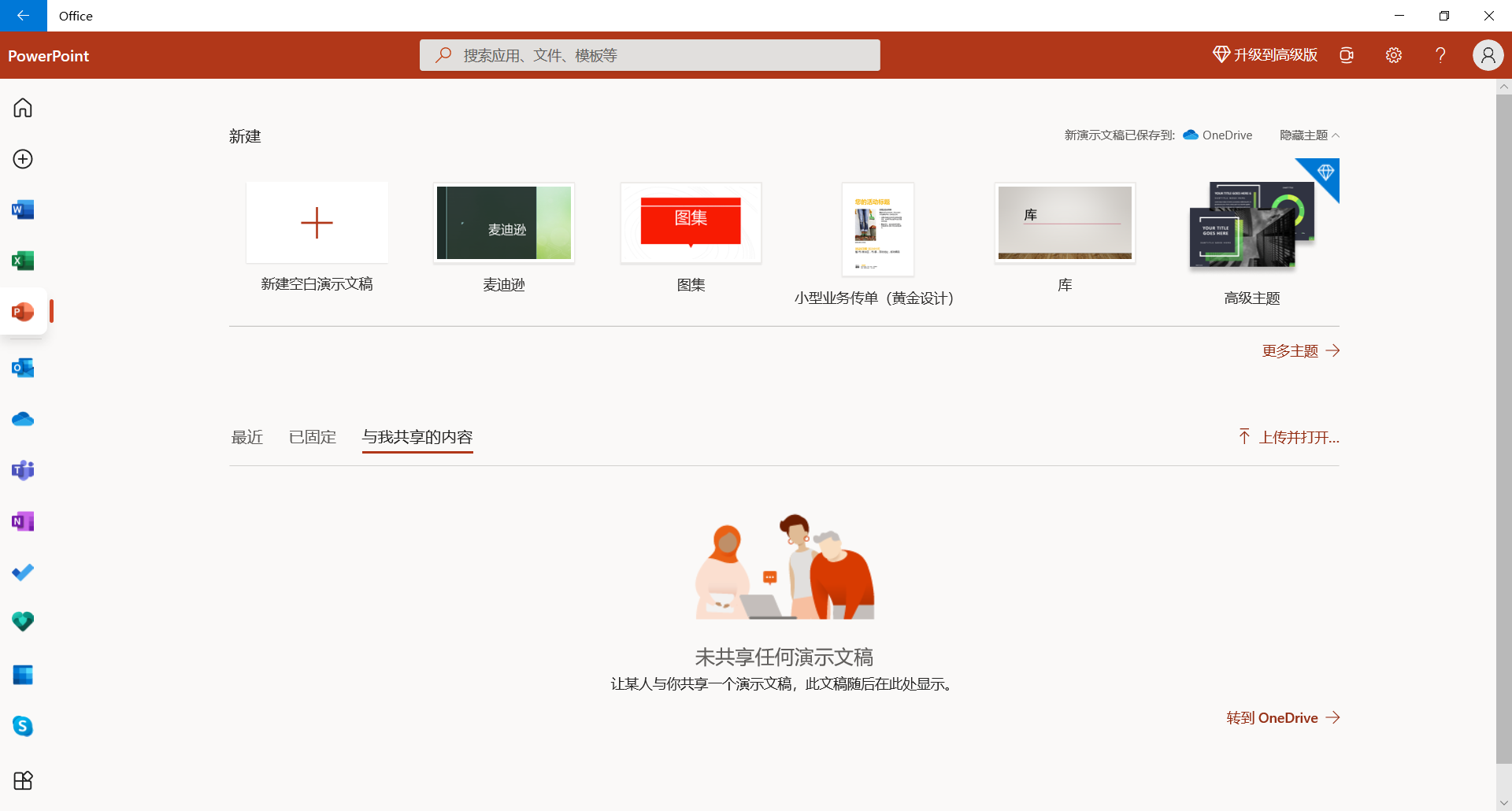This screenshot has height=811, width=1512.
Task: Open OneDrive from the sidebar
Action: [x=23, y=419]
